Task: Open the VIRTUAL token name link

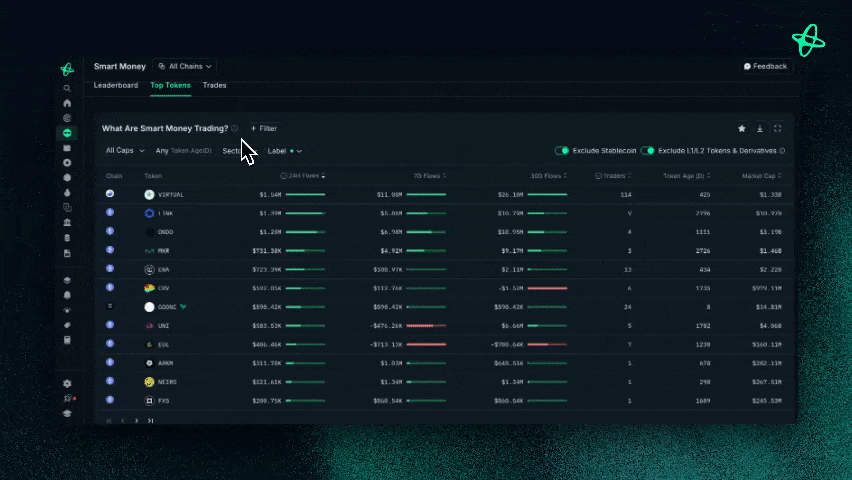Action: pyautogui.click(x=171, y=195)
